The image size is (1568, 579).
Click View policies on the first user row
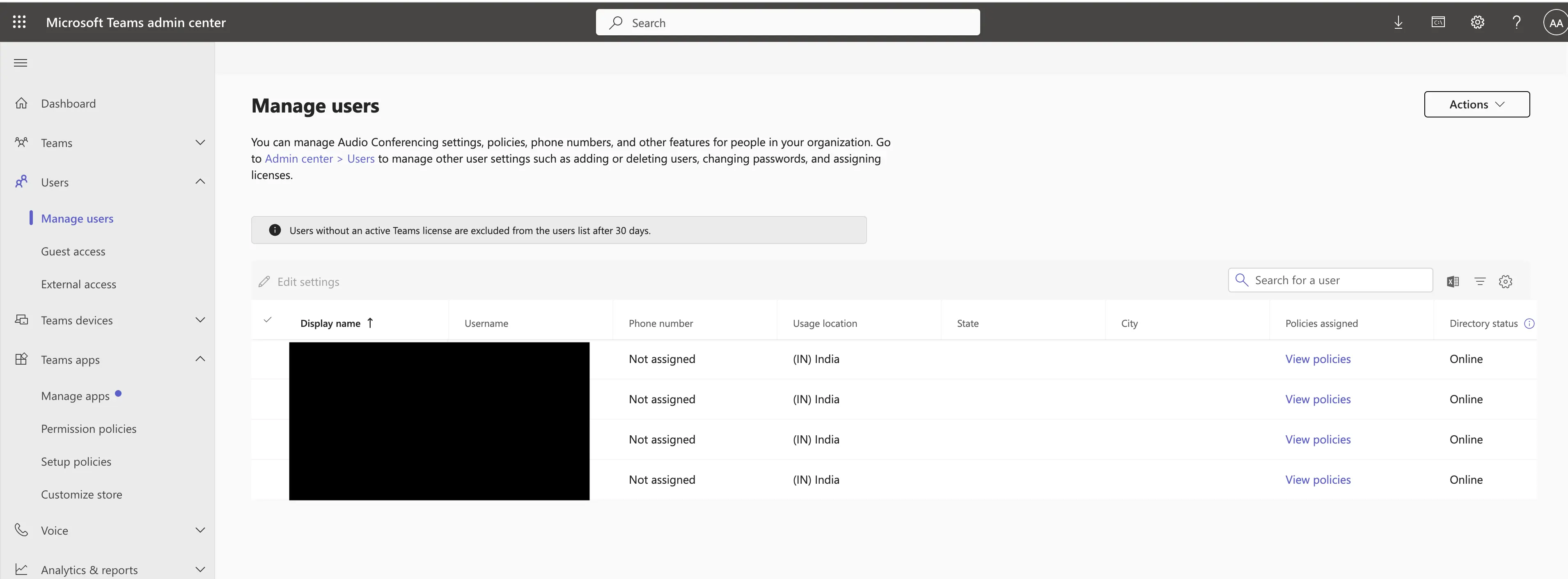pyautogui.click(x=1318, y=358)
